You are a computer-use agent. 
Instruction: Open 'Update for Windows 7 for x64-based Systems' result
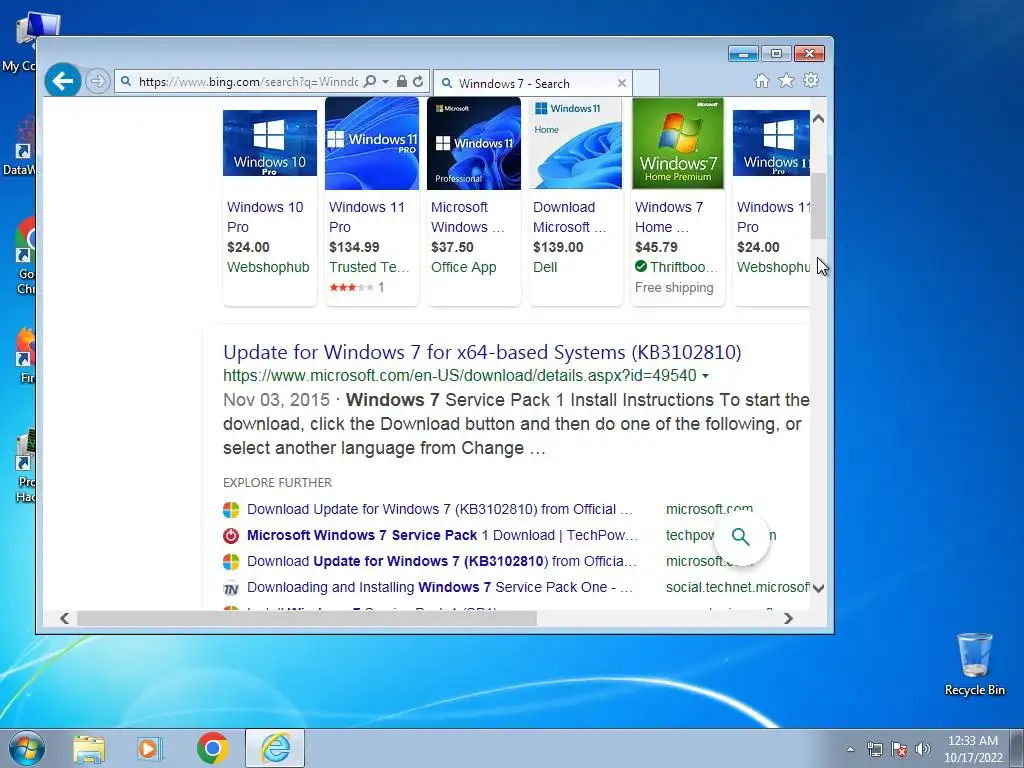(x=482, y=352)
